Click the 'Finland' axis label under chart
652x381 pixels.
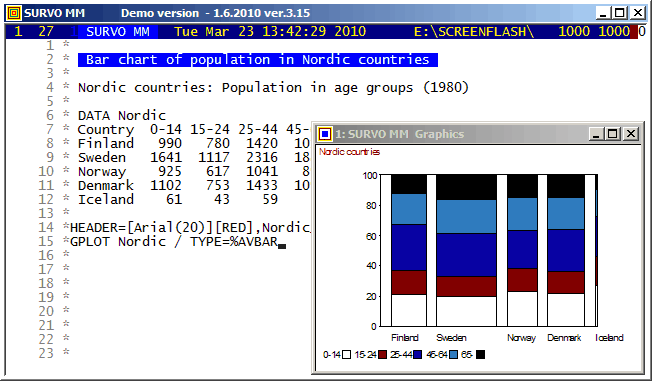click(405, 338)
